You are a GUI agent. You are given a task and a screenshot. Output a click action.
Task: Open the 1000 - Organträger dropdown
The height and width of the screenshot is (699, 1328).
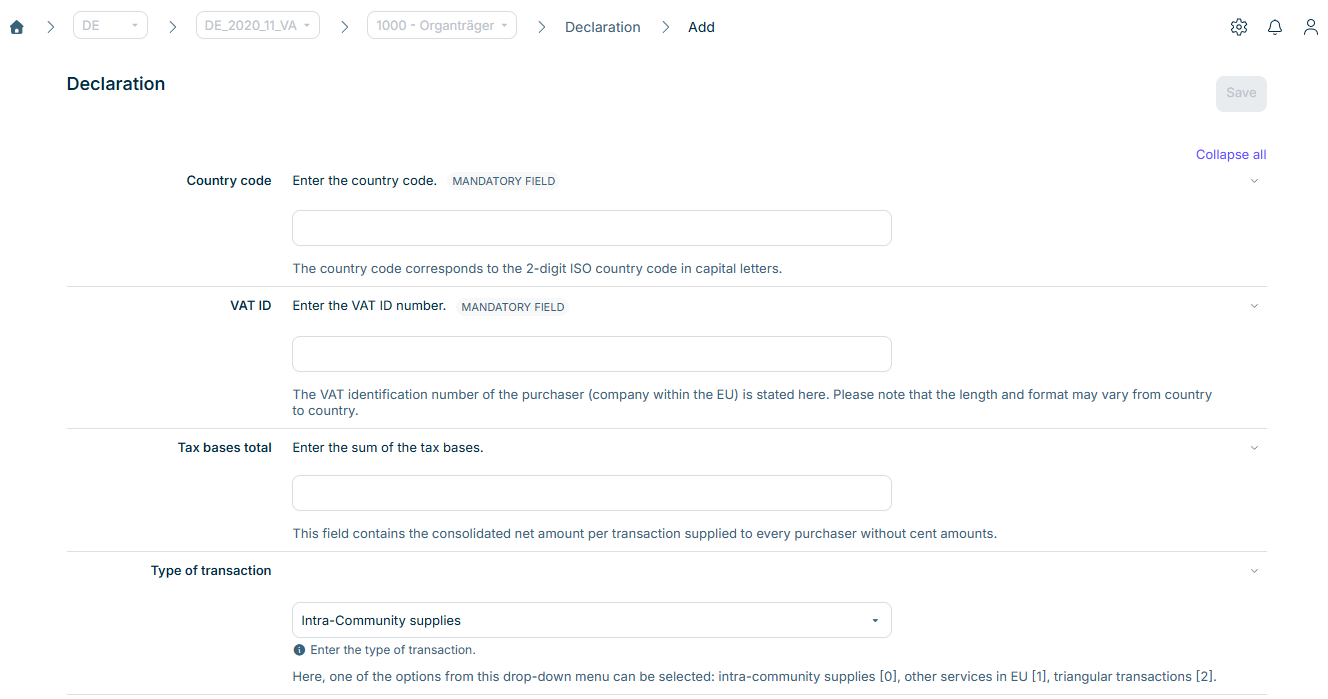(x=442, y=25)
